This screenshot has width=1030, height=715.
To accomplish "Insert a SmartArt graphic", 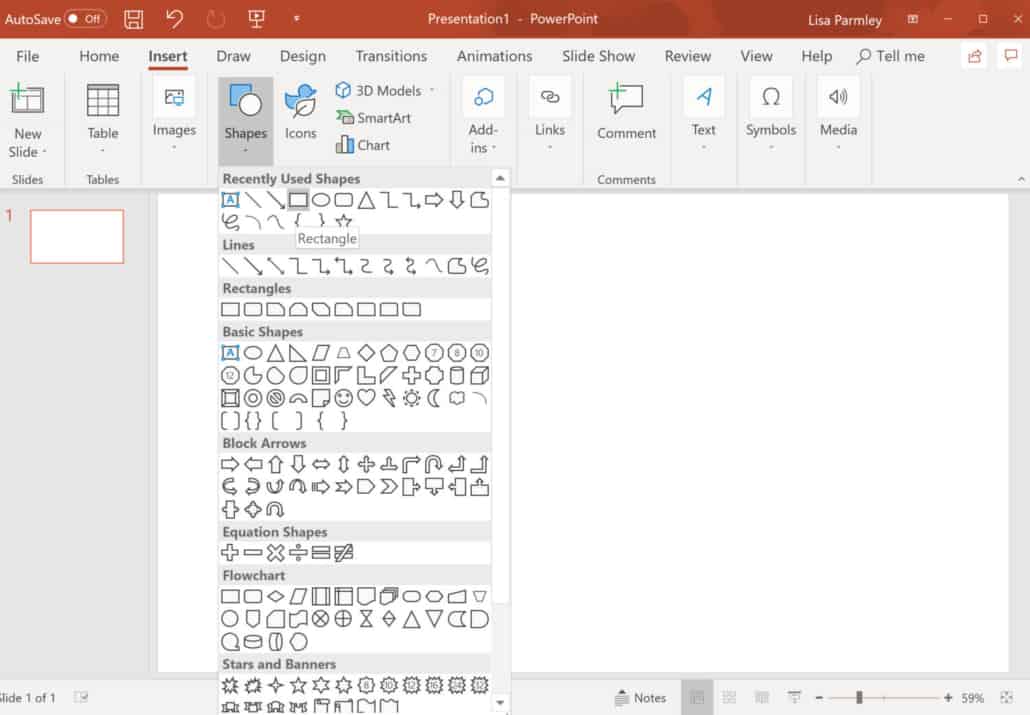I will point(377,118).
